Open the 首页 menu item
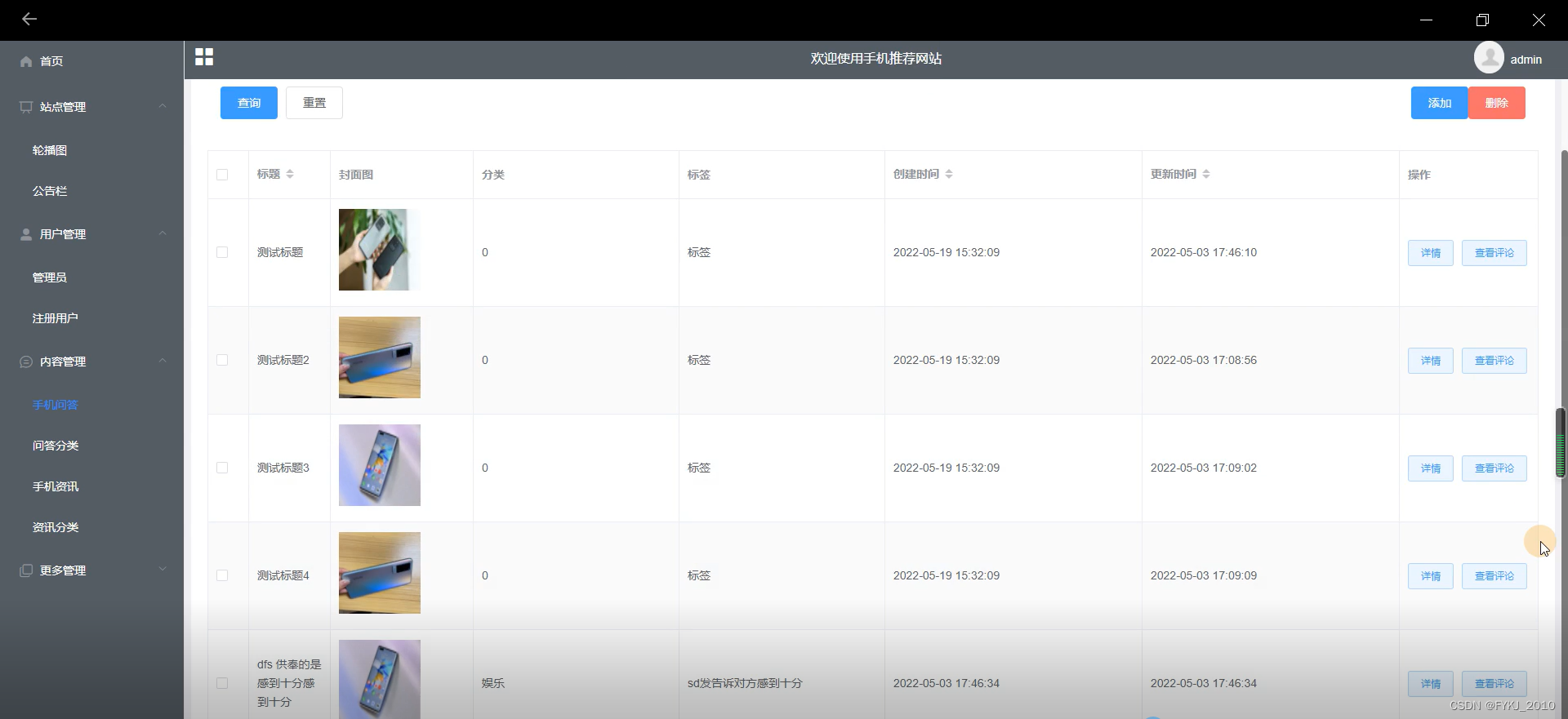Viewport: 1568px width, 719px height. (91, 61)
